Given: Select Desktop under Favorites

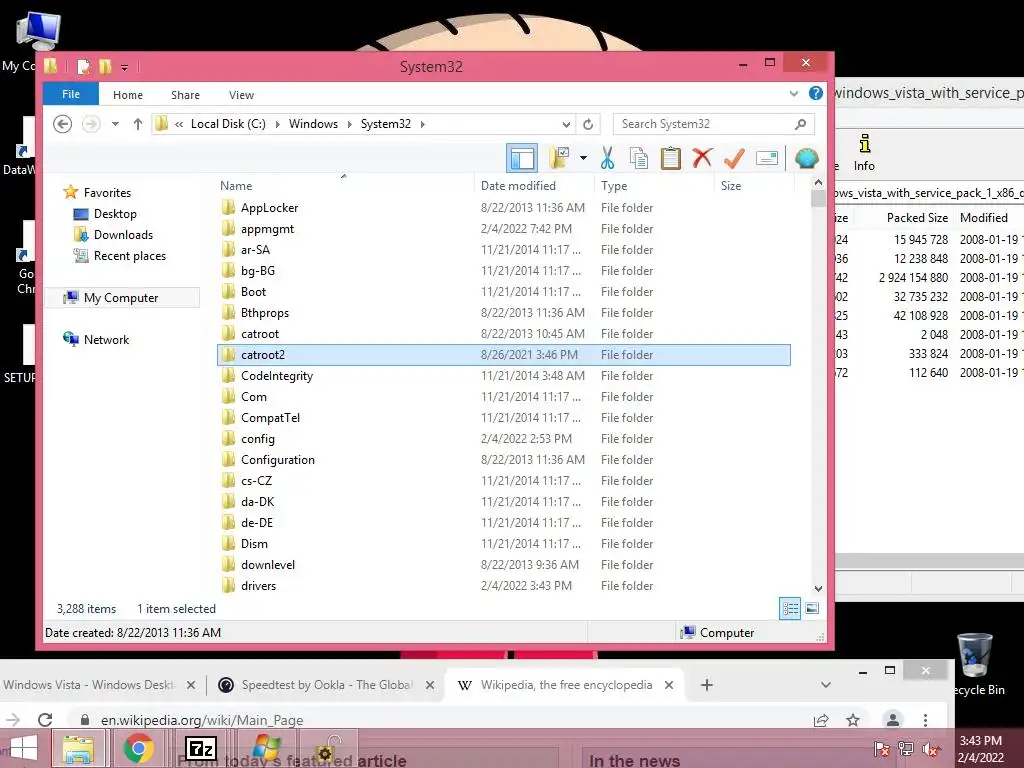Looking at the screenshot, I should (115, 214).
